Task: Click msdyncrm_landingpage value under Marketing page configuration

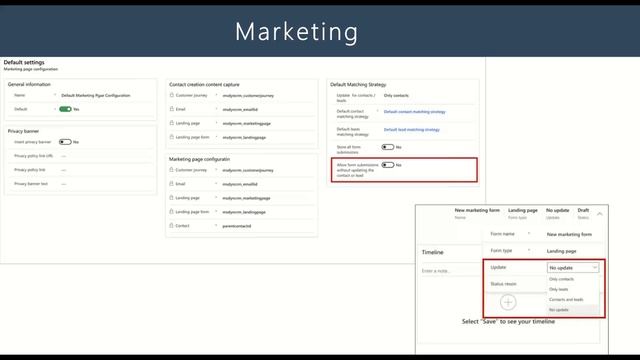Action: coord(244,212)
